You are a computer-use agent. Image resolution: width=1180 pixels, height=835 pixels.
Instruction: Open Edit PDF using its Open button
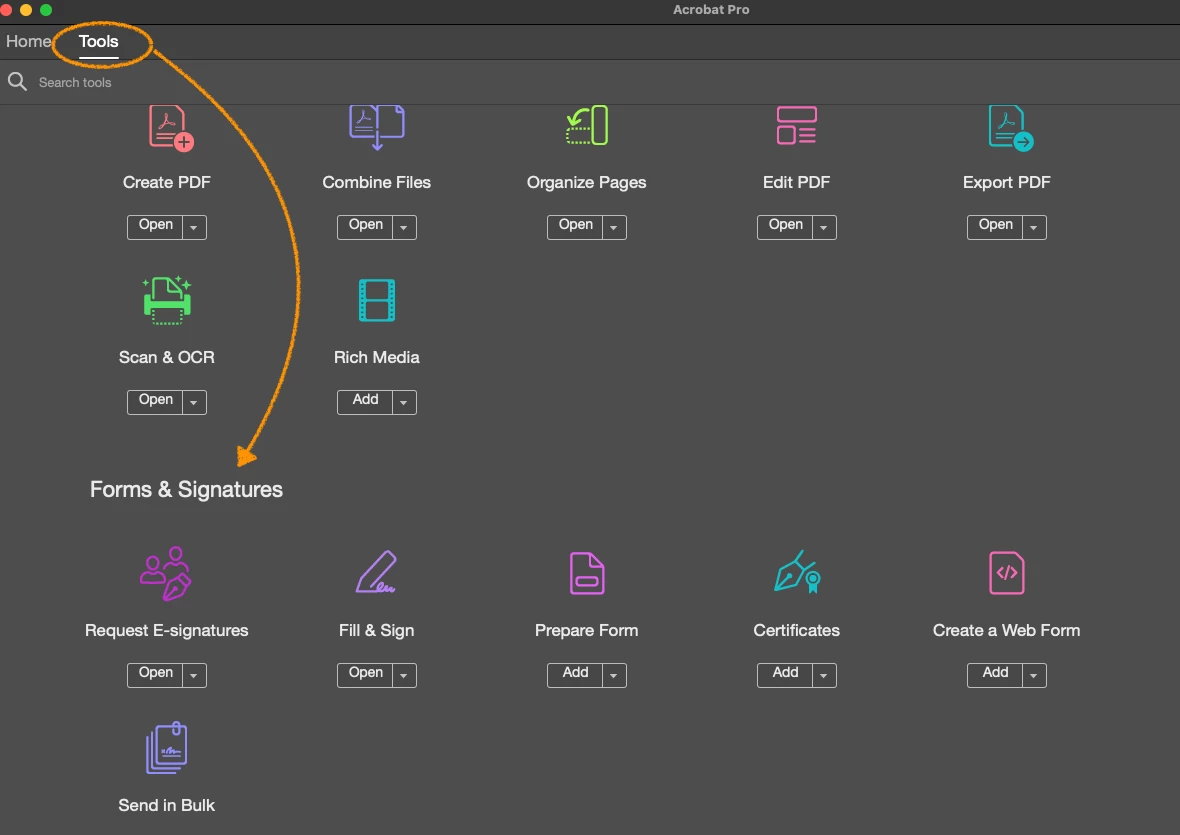(x=785, y=226)
